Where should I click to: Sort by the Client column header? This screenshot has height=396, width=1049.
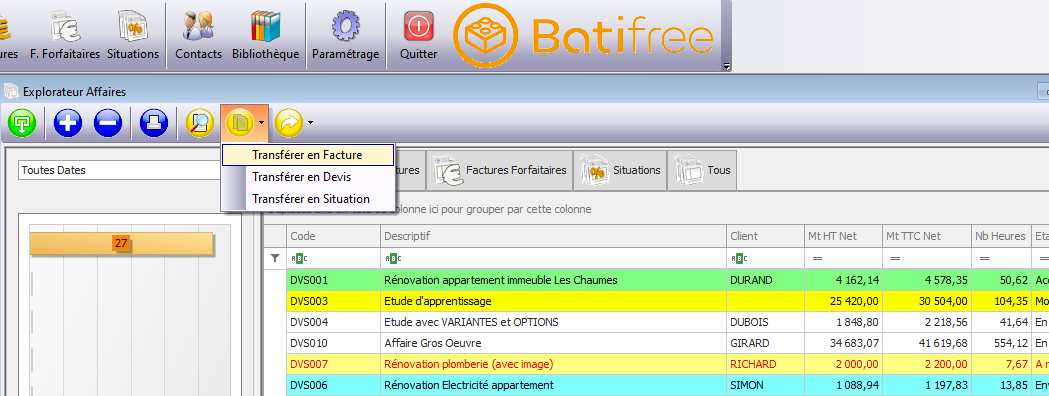click(x=764, y=236)
